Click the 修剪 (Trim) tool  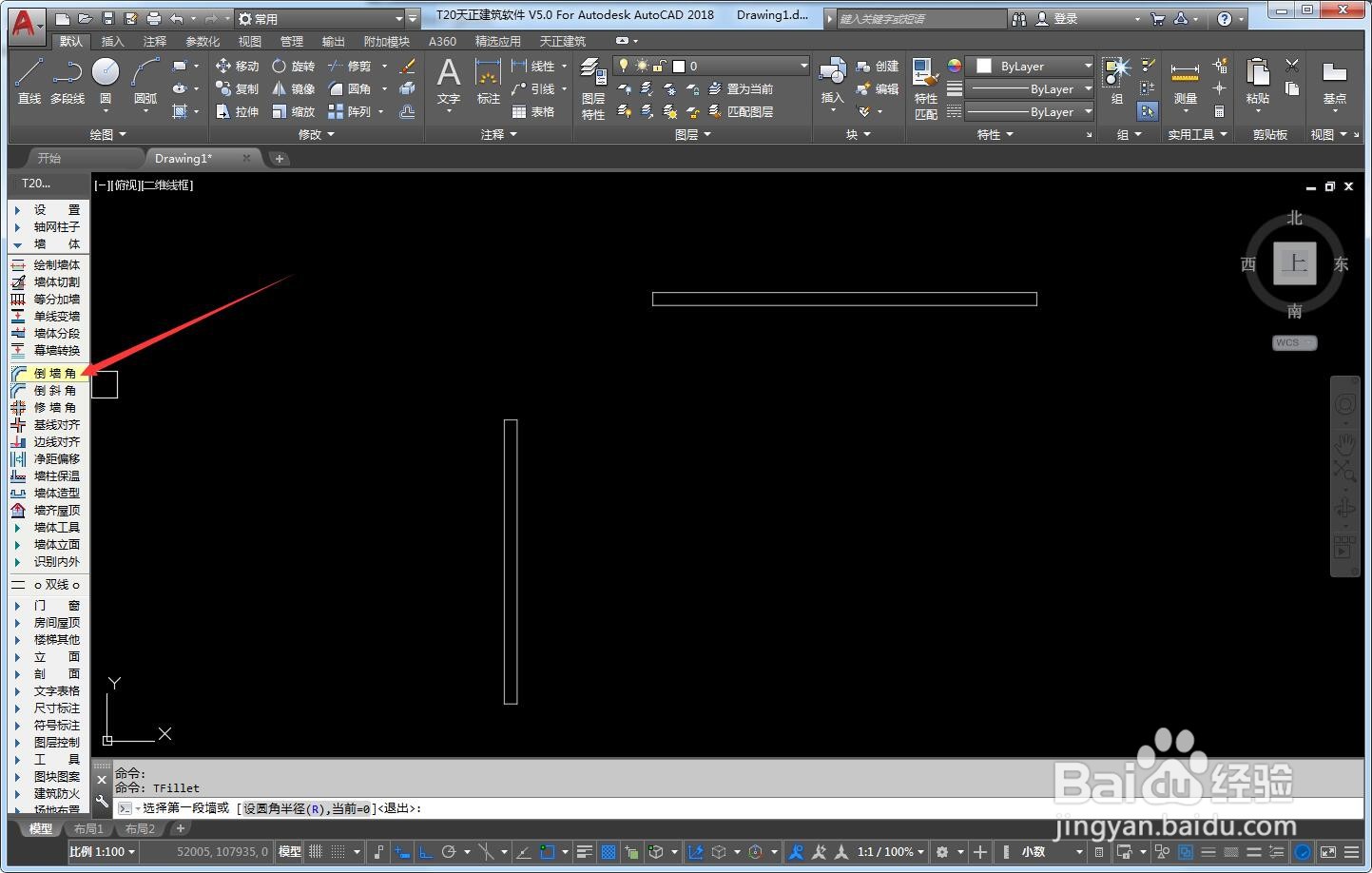pos(349,66)
